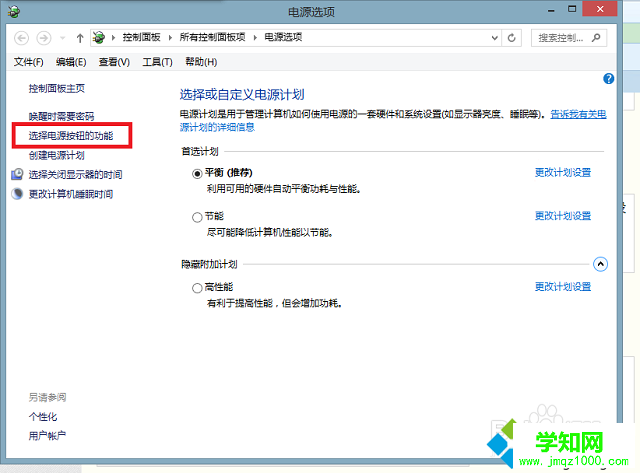Click 更改计划设置 for 节能 plan
Image resolution: width=640 pixels, height=473 pixels.
point(563,215)
